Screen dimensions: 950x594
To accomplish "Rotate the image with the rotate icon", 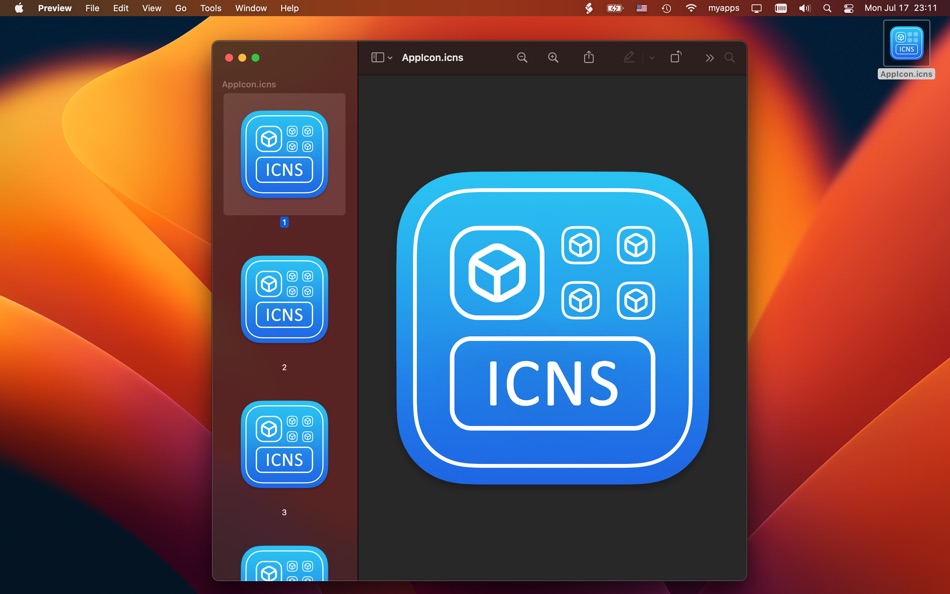I will [x=676, y=57].
